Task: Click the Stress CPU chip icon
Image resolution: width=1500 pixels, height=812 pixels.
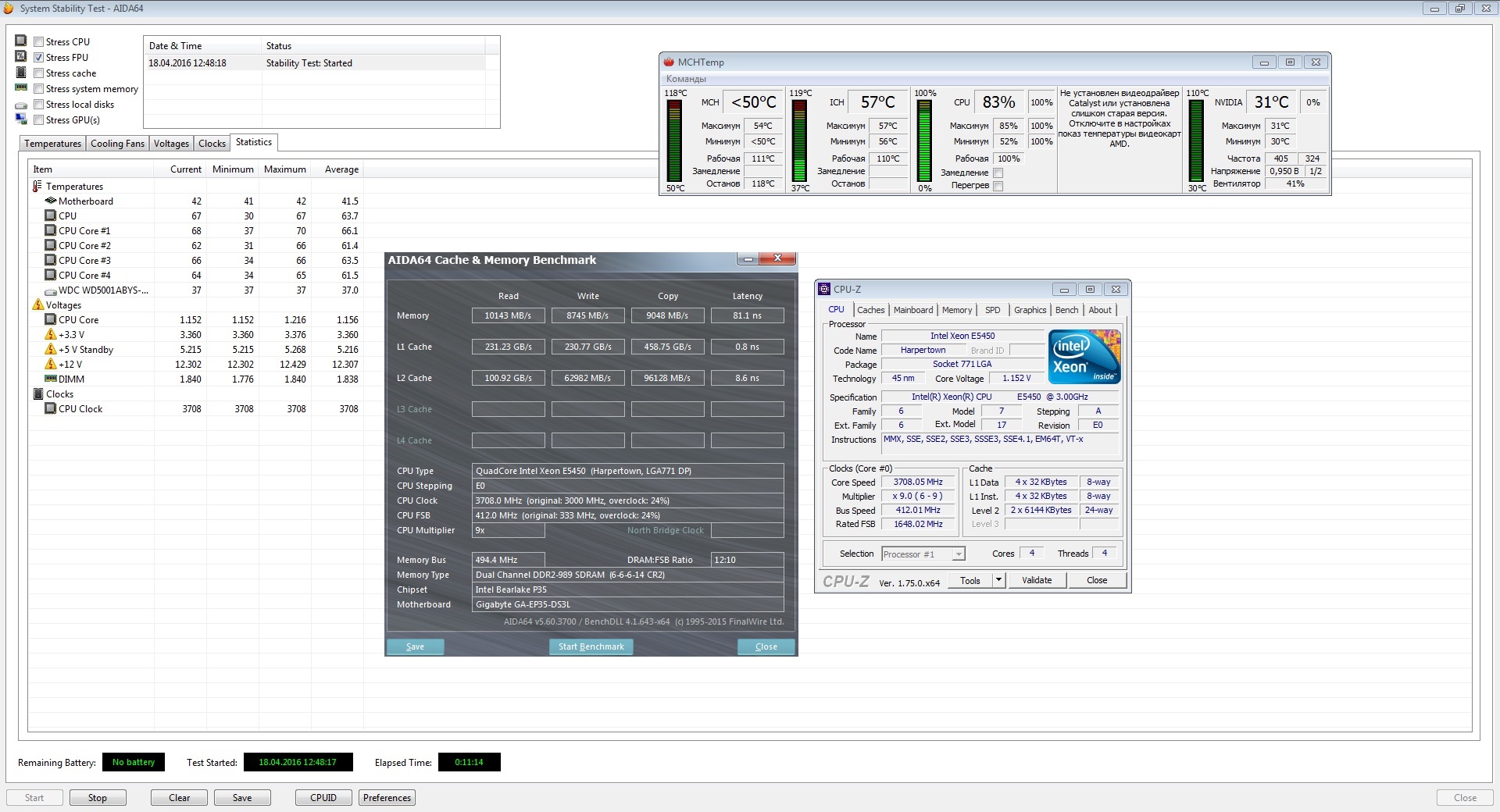Action: point(21,41)
